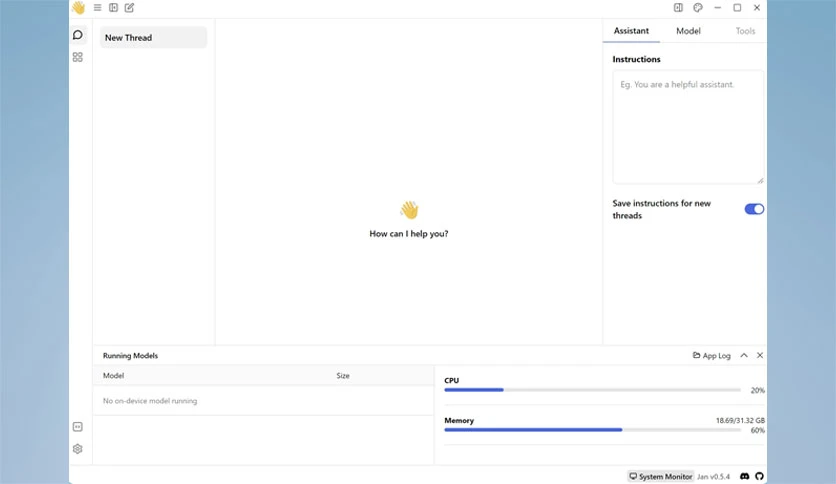Open the local API server icon
The image size is (836, 484).
(x=78, y=427)
